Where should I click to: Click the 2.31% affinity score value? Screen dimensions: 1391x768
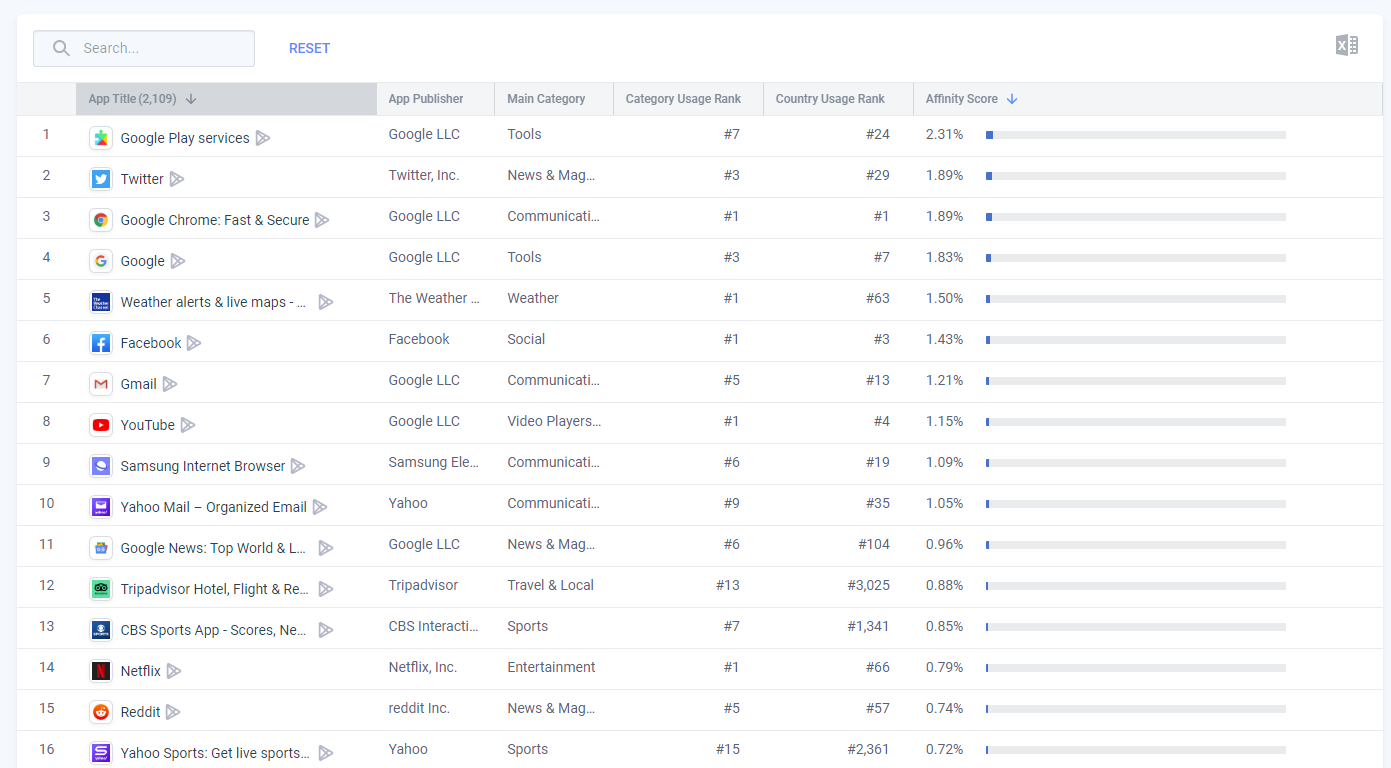945,134
